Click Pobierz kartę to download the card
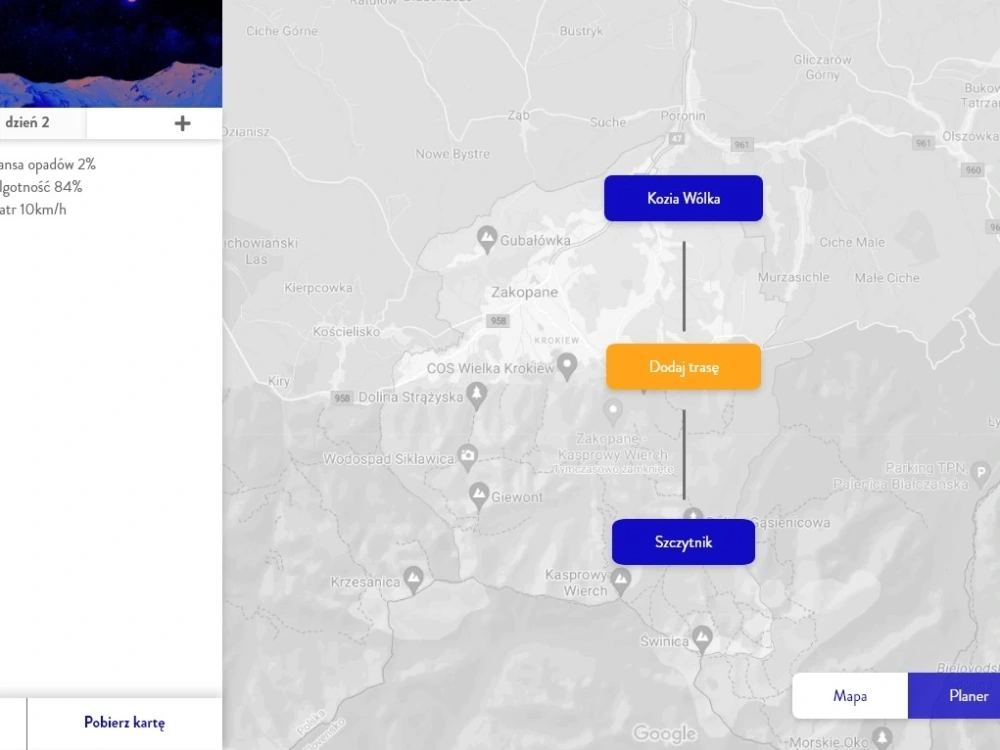 tap(124, 723)
